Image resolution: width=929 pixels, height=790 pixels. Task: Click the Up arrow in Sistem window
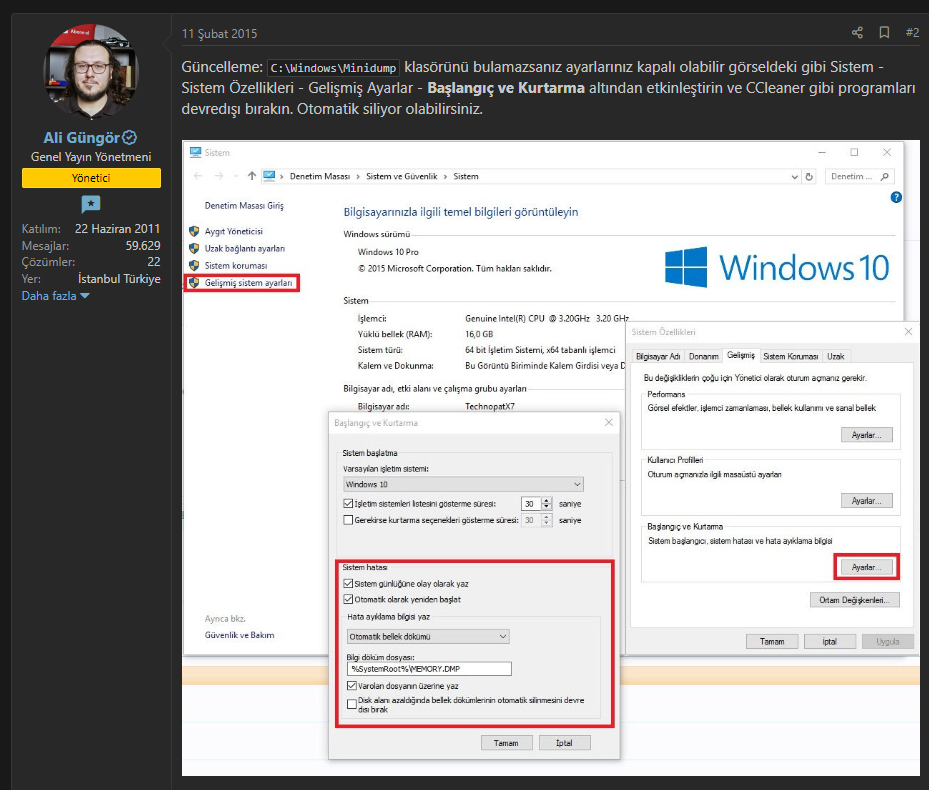click(x=252, y=176)
